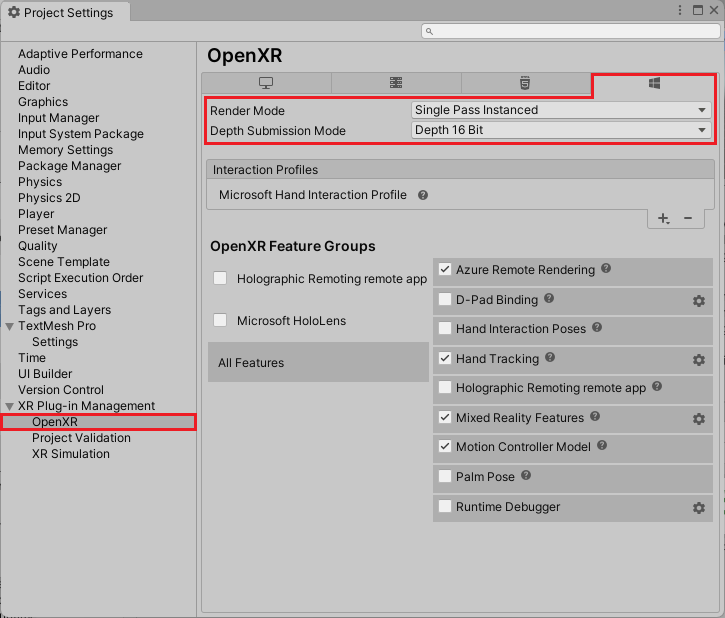This screenshot has height=618, width=725.
Task: Show help for Mixed Reality Features
Action: [x=595, y=416]
